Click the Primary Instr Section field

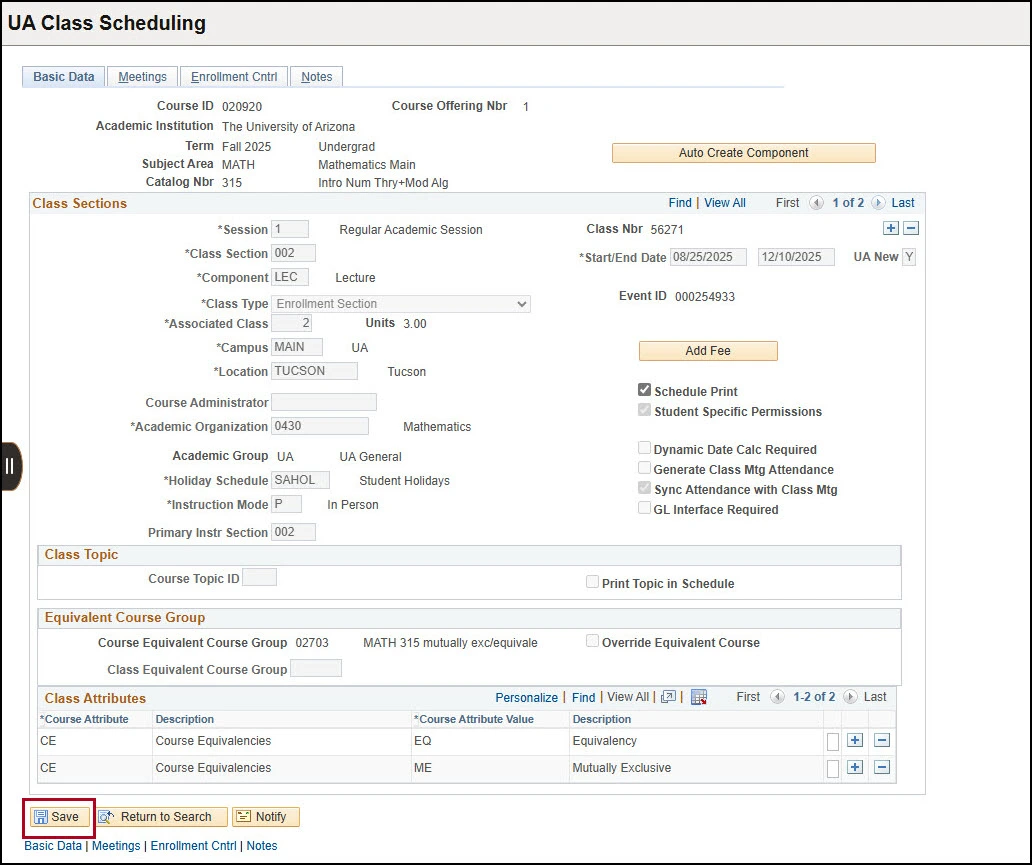293,532
